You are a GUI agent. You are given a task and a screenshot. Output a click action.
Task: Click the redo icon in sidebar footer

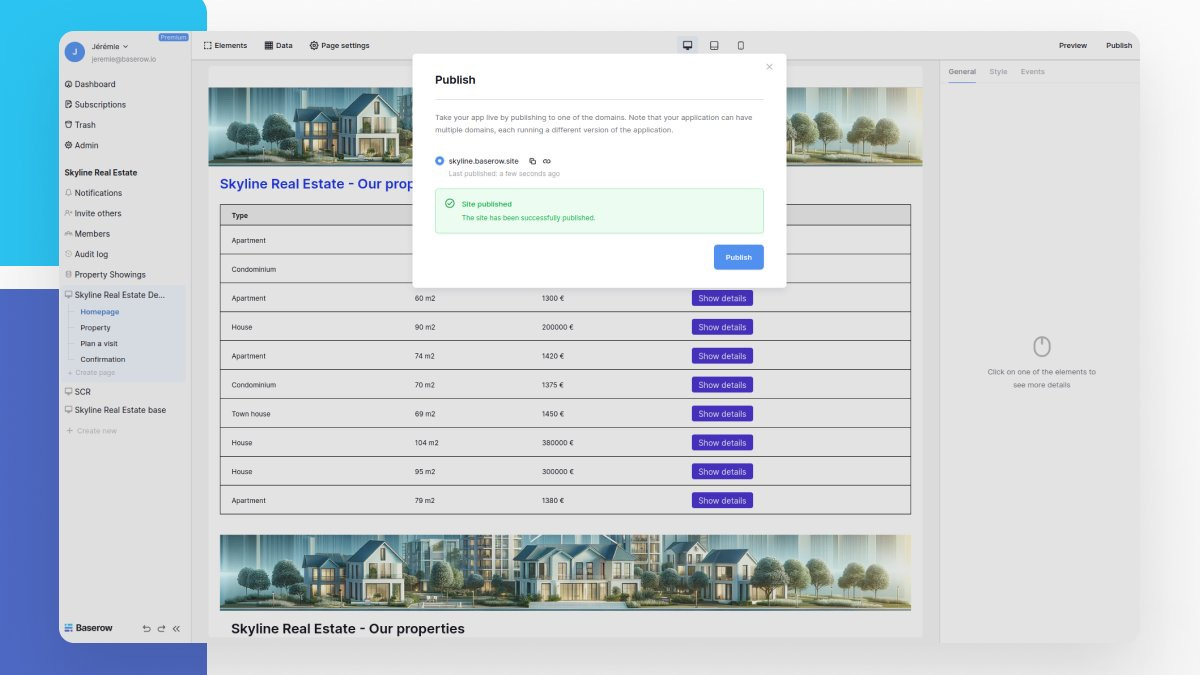pyautogui.click(x=161, y=629)
